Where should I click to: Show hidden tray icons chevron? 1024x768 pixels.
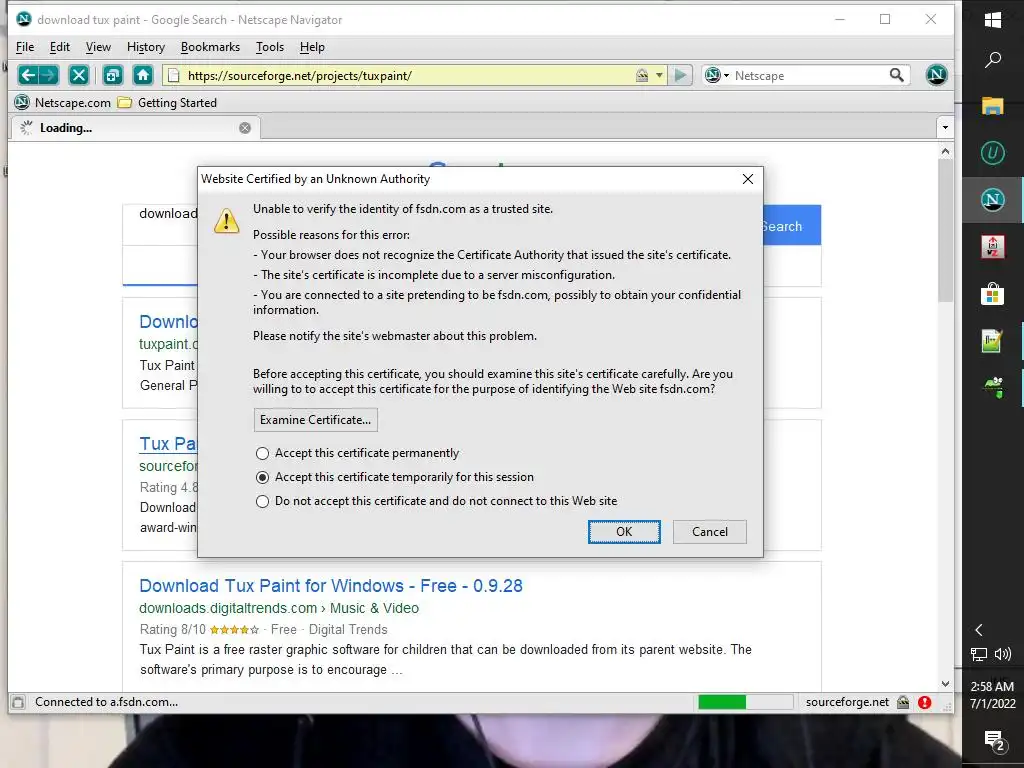pos(979,630)
